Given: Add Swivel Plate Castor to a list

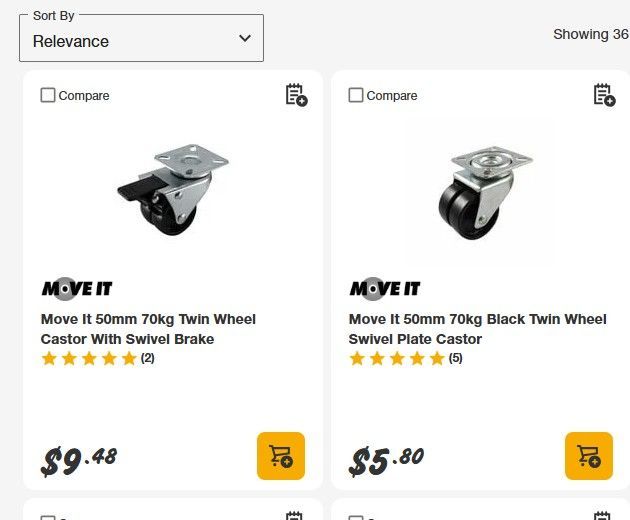Looking at the screenshot, I should (x=604, y=95).
